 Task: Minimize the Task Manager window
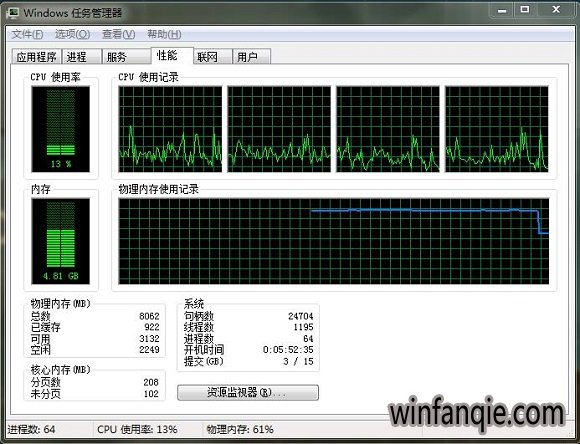(x=502, y=10)
